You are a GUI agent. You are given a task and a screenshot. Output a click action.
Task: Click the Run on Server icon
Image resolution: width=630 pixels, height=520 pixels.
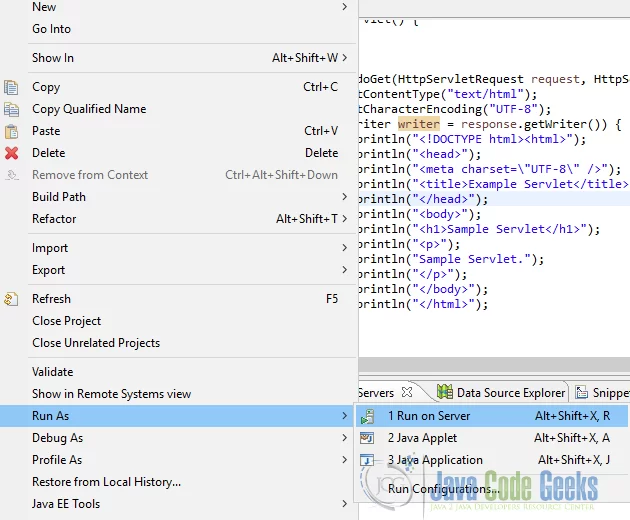tap(367, 416)
